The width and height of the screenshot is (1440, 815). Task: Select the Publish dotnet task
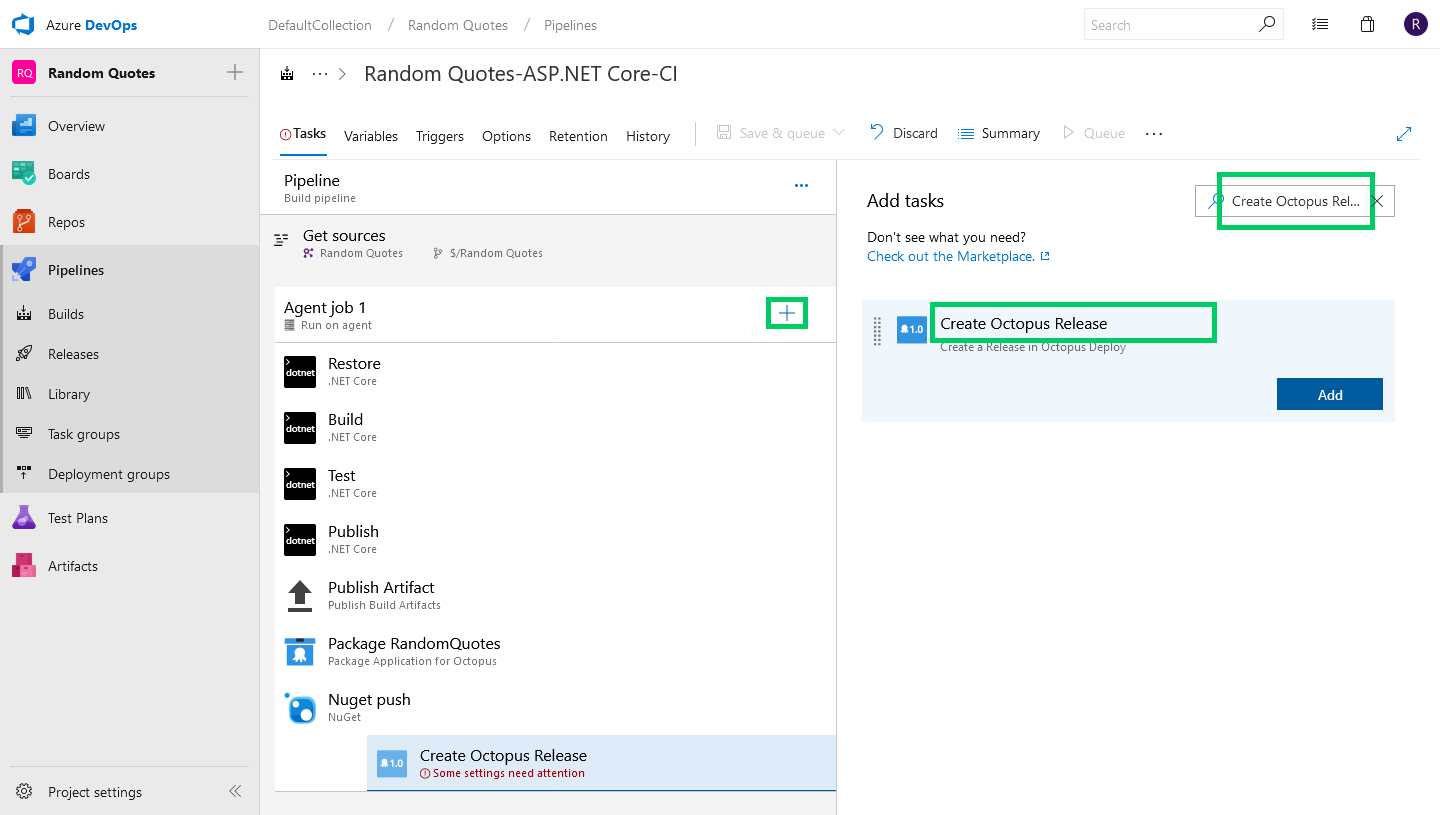pyautogui.click(x=555, y=539)
